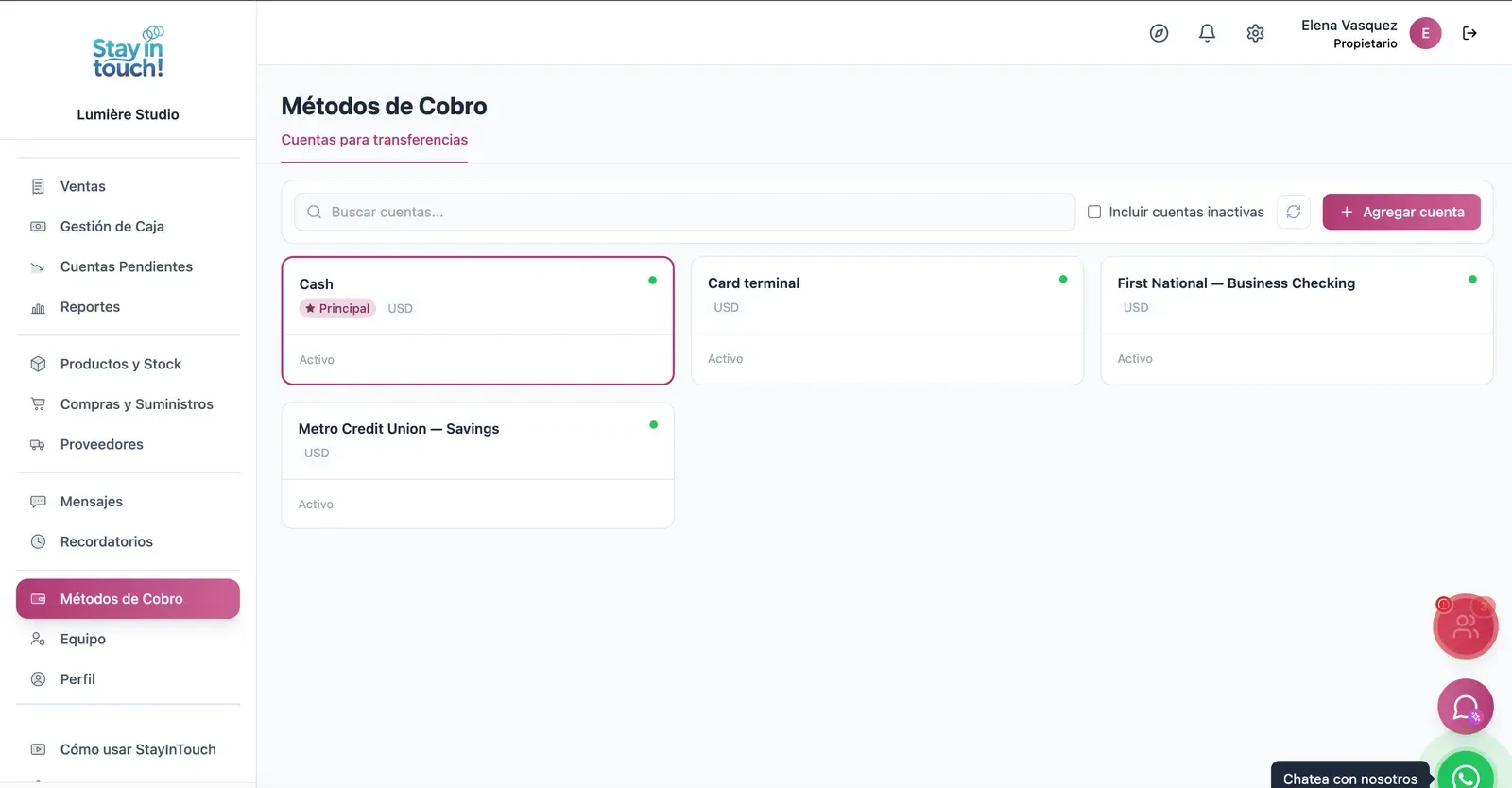Select the Cash account card
This screenshot has width=1512, height=788.
pyautogui.click(x=477, y=320)
